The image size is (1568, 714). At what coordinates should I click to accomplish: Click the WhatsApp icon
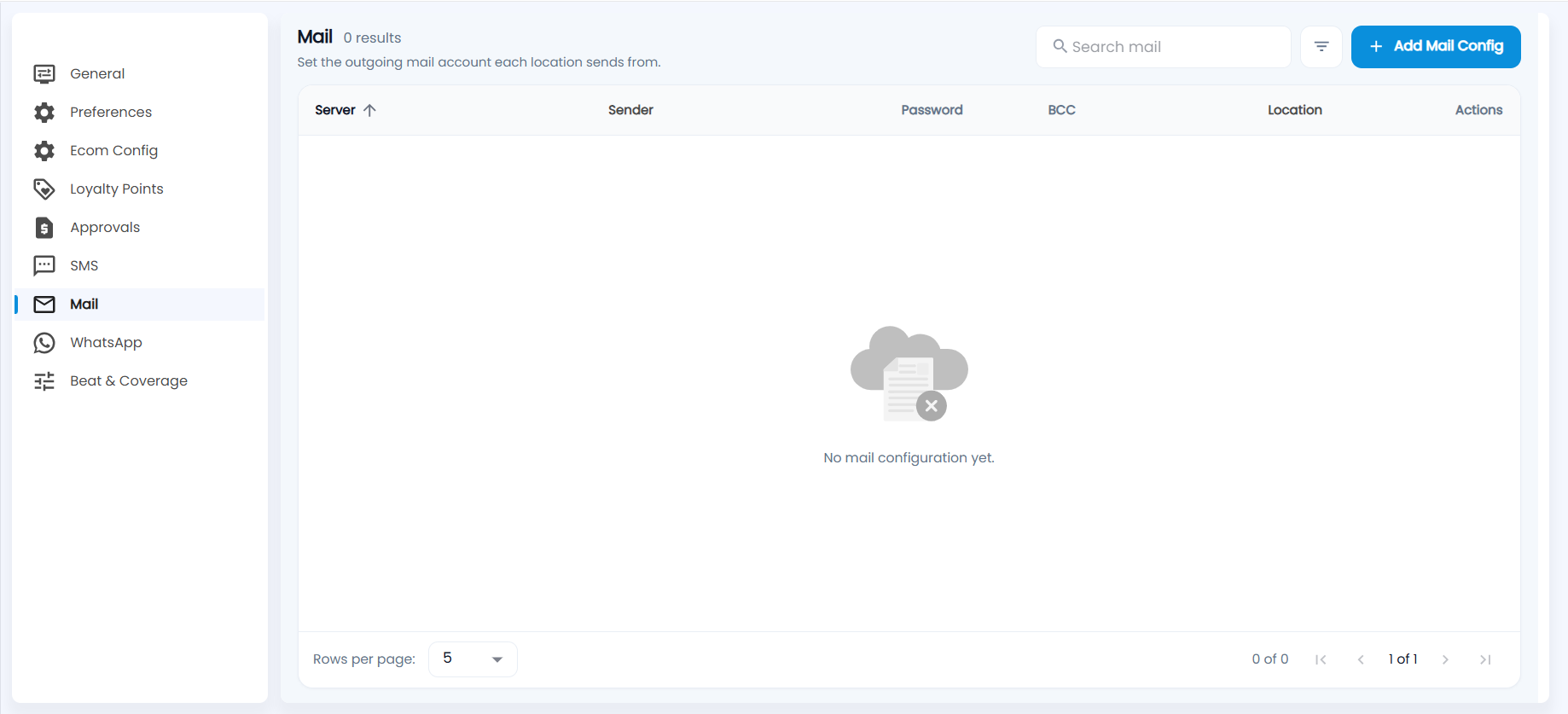[44, 343]
